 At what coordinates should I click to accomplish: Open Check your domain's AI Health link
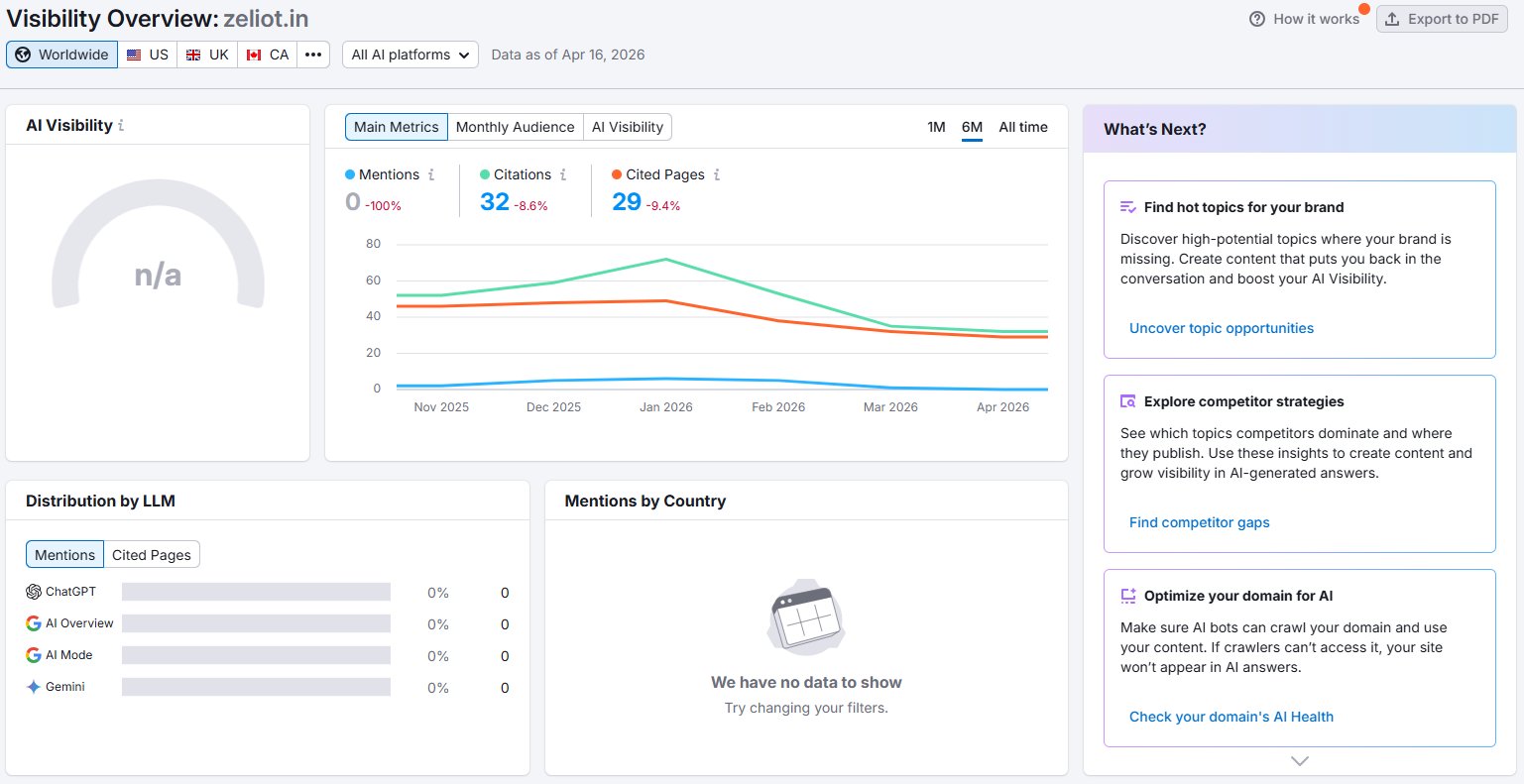tap(1231, 717)
